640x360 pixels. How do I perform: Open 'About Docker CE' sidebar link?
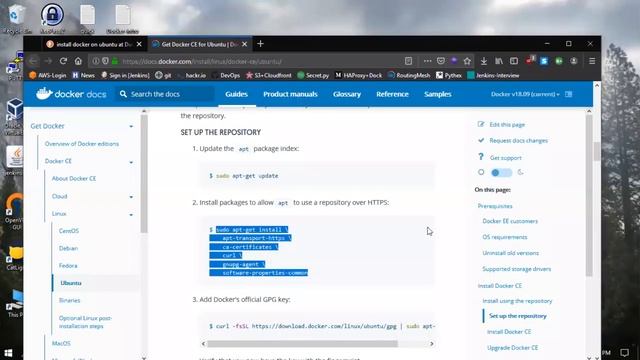(73, 178)
